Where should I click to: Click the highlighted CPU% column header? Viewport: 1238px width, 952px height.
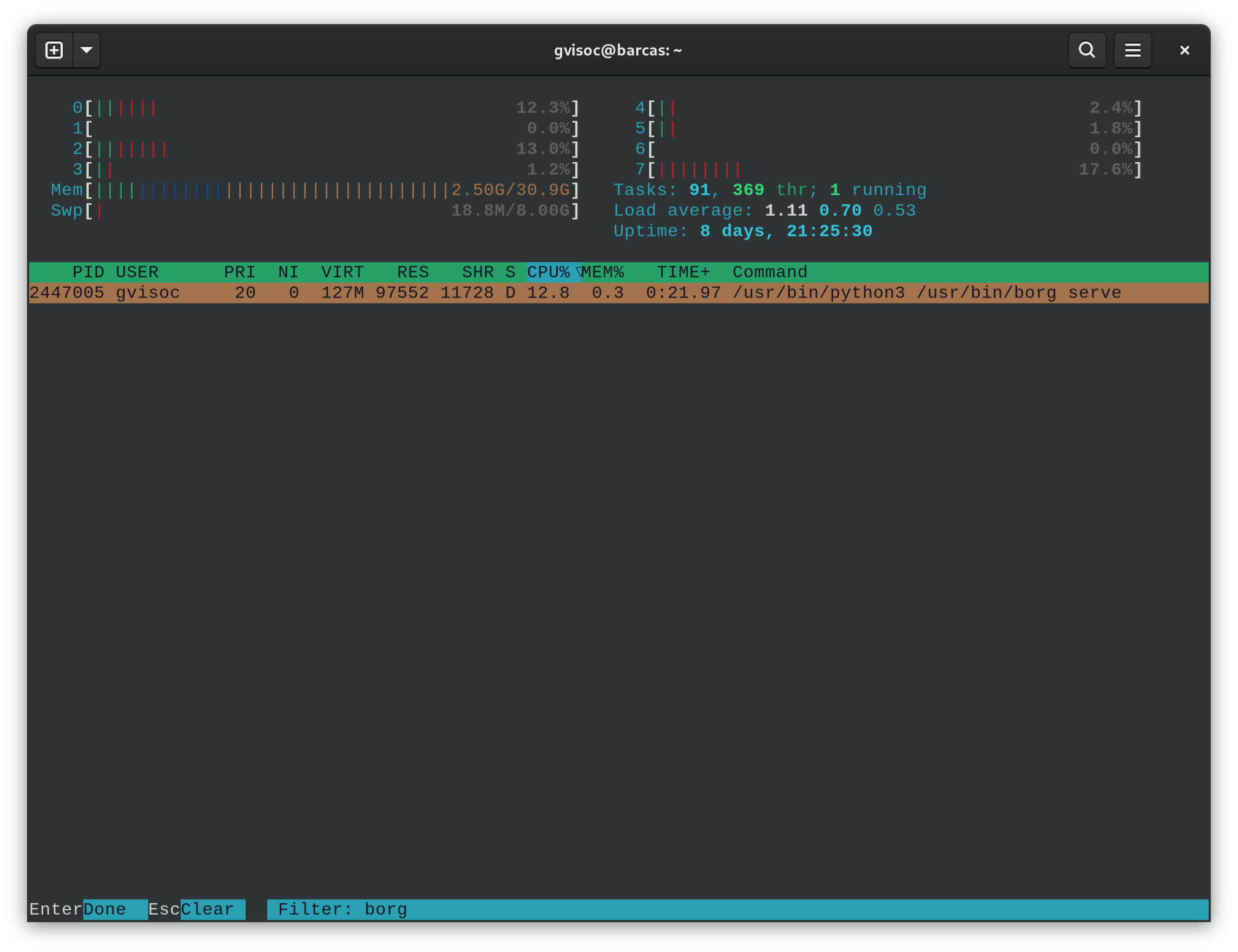[553, 272]
